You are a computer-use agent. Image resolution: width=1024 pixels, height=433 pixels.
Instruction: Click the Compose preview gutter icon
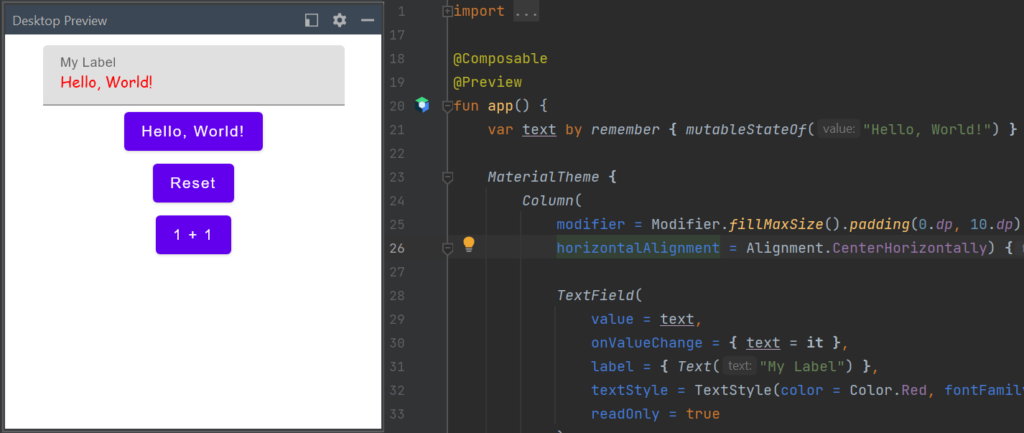pos(423,105)
